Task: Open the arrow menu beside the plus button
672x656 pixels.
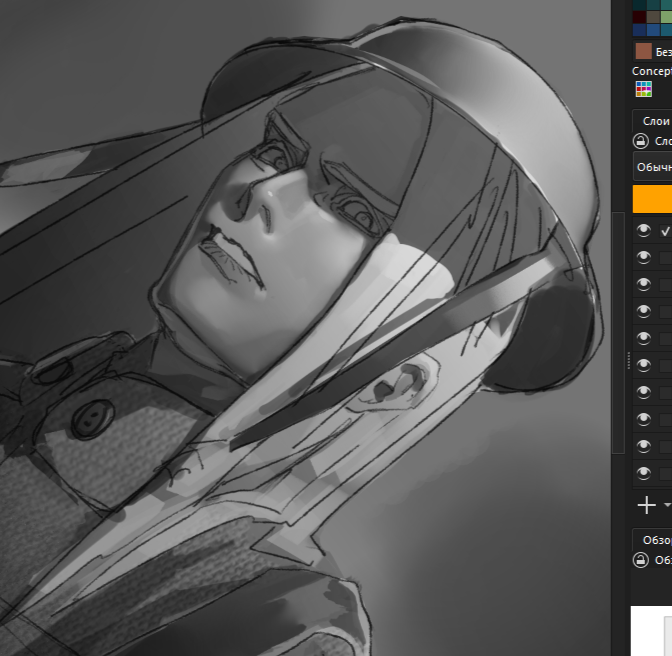Action: pos(667,505)
